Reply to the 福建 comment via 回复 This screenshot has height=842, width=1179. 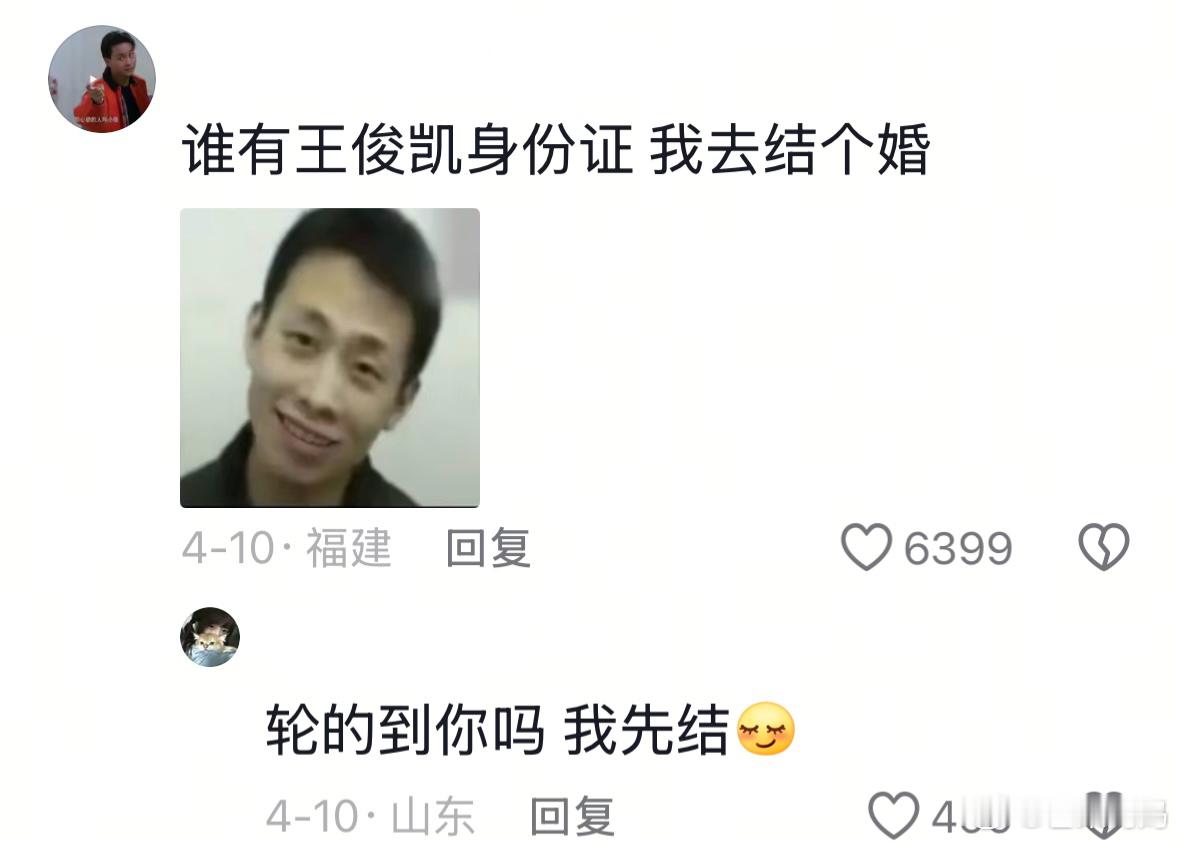click(488, 547)
